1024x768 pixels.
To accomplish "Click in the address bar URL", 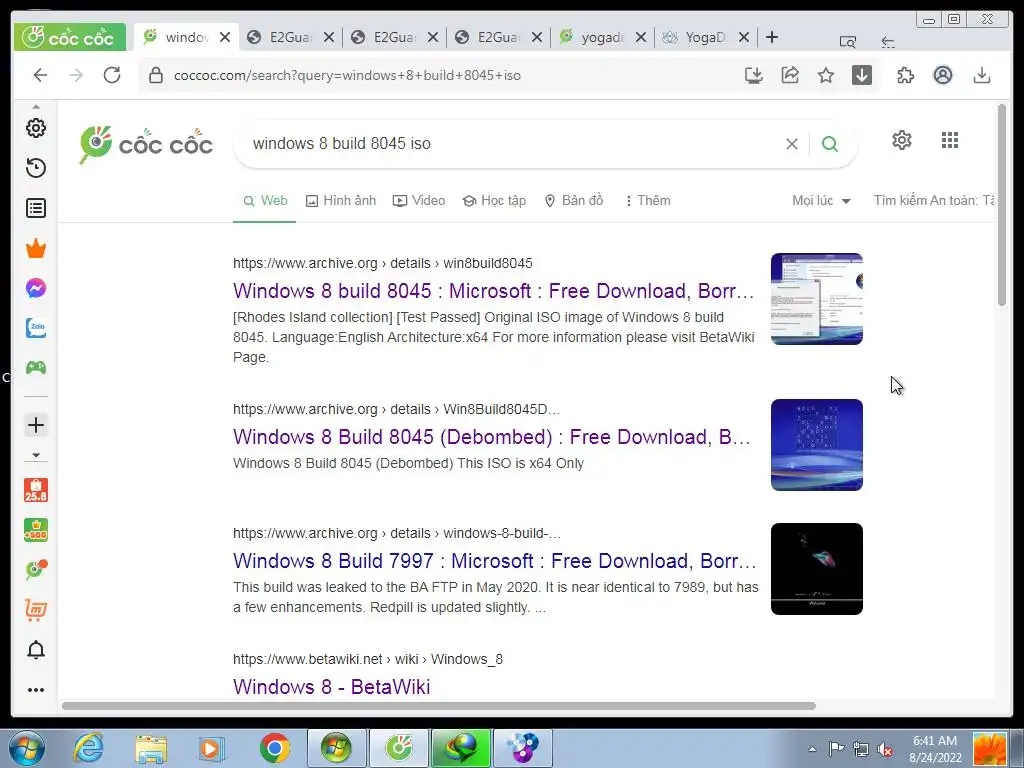I will (347, 75).
